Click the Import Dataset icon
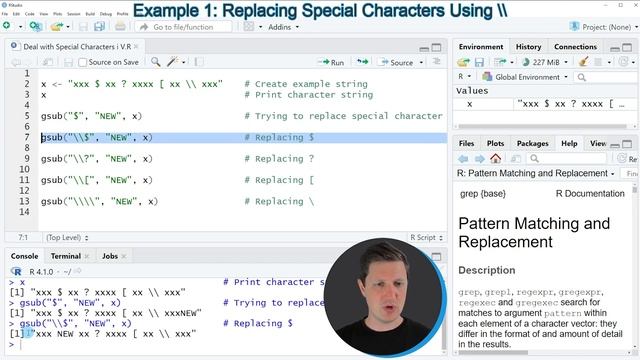The image size is (640, 360). [500, 62]
